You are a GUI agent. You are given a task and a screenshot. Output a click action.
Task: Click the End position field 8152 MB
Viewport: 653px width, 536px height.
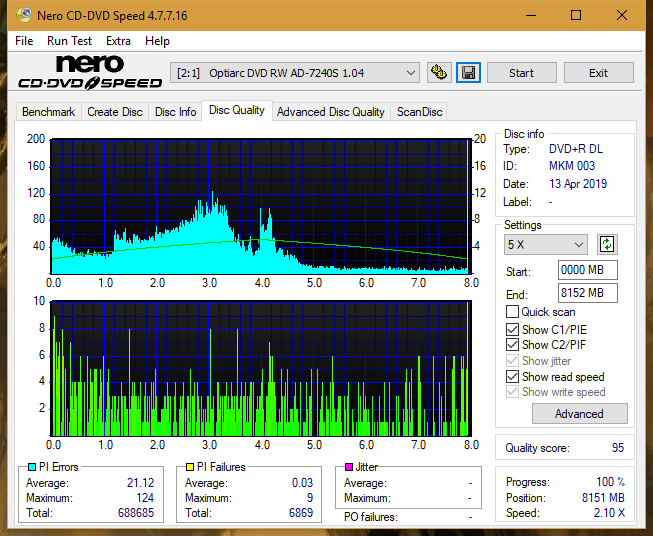(587, 293)
